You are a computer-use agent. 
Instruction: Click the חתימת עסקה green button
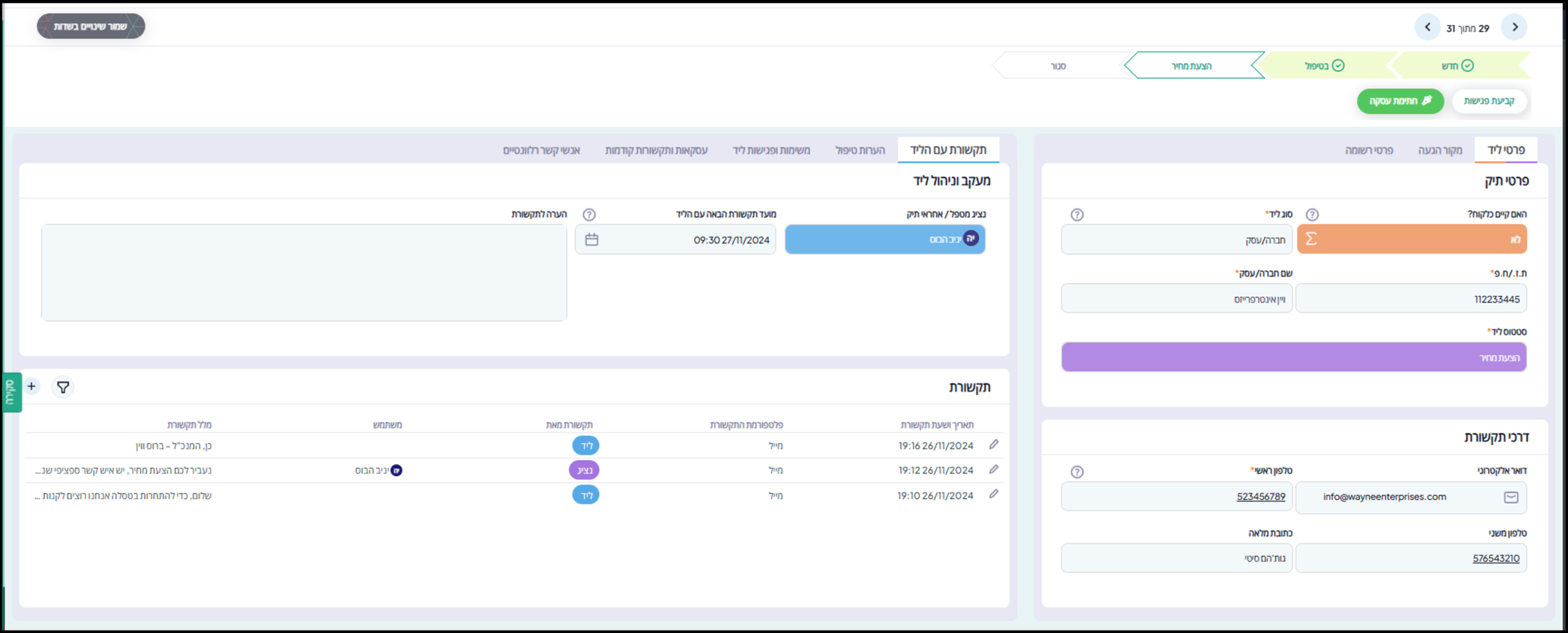[1400, 101]
